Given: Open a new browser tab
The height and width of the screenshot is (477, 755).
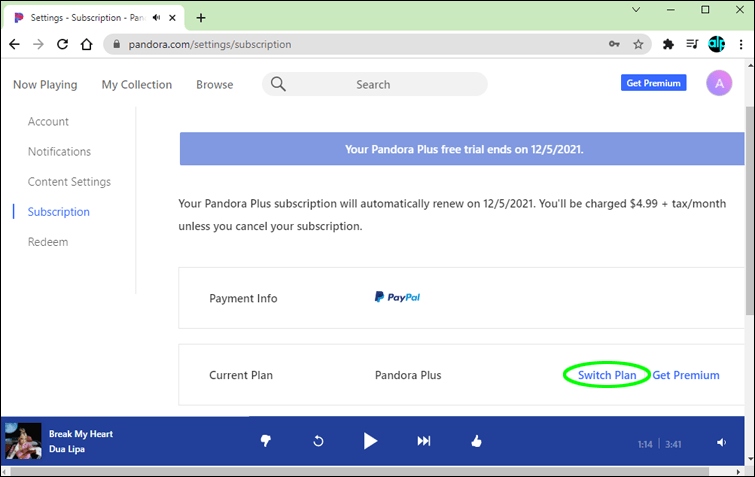Looking at the screenshot, I should coord(201,18).
